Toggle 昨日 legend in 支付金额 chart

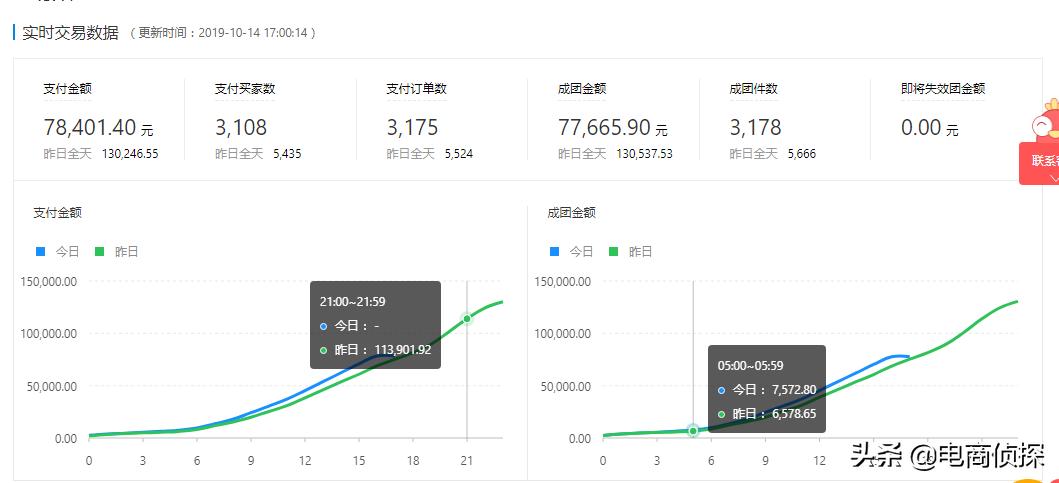coord(116,252)
